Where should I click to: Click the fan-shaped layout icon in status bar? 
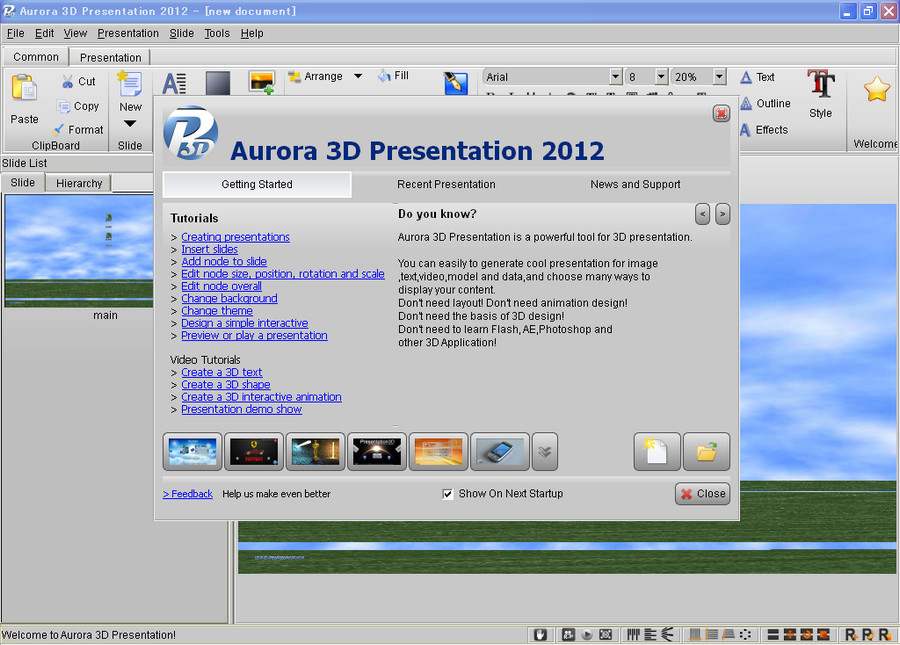pyautogui.click(x=667, y=634)
